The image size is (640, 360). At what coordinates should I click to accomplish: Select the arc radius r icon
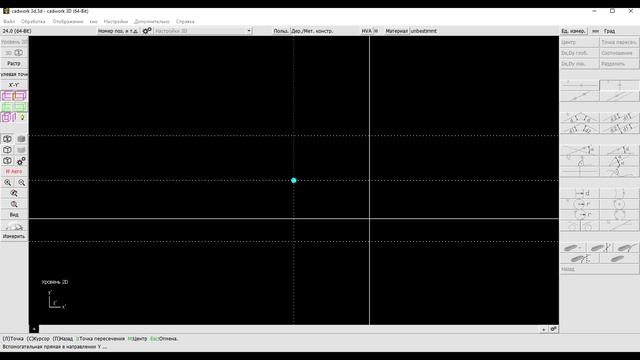coord(580,214)
